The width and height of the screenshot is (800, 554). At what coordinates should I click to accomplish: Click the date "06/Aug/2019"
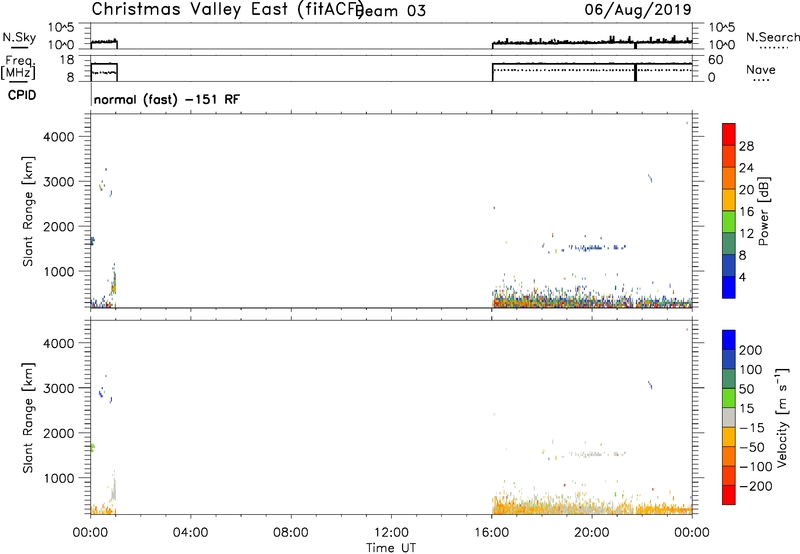tap(638, 9)
